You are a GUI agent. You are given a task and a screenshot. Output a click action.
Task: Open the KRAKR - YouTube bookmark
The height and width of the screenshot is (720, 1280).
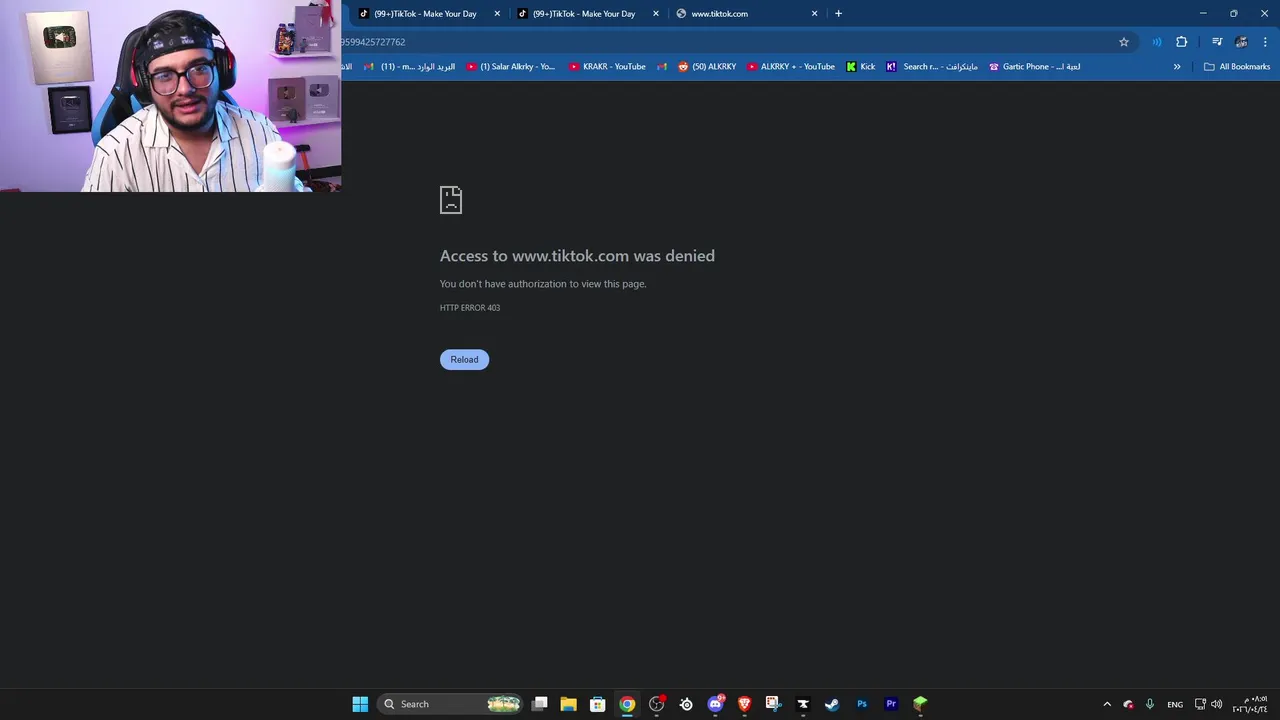tap(607, 67)
